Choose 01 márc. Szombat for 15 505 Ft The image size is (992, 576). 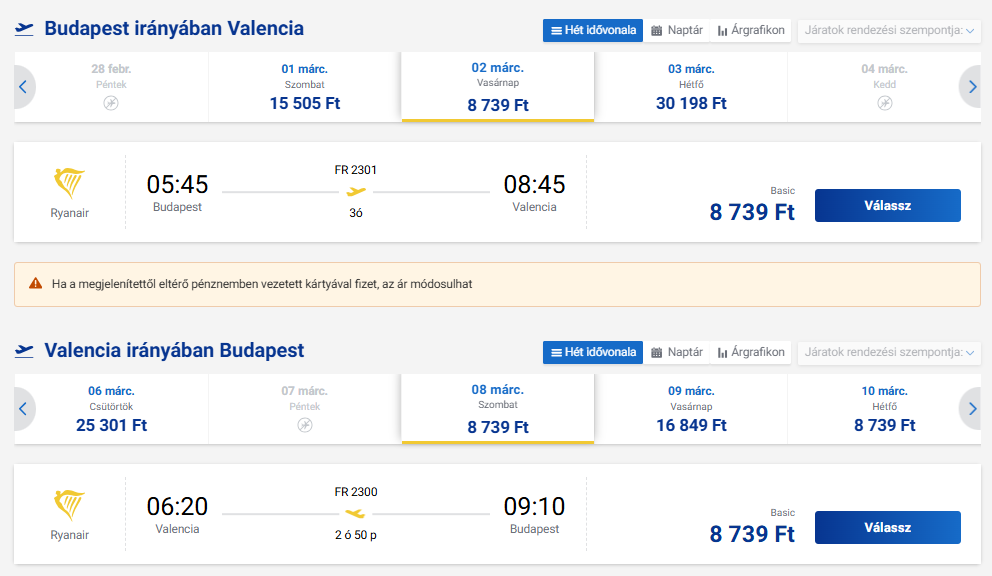click(304, 87)
